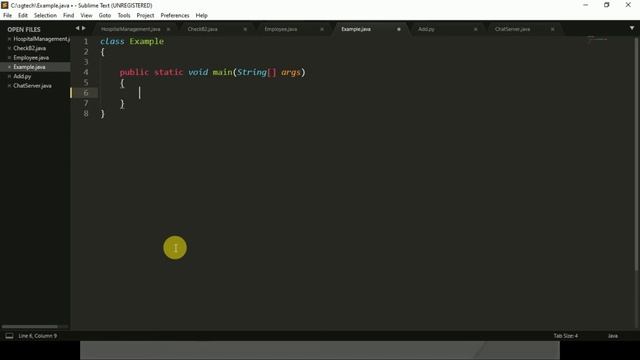Close the HospitalManagement.java tab

point(168,29)
